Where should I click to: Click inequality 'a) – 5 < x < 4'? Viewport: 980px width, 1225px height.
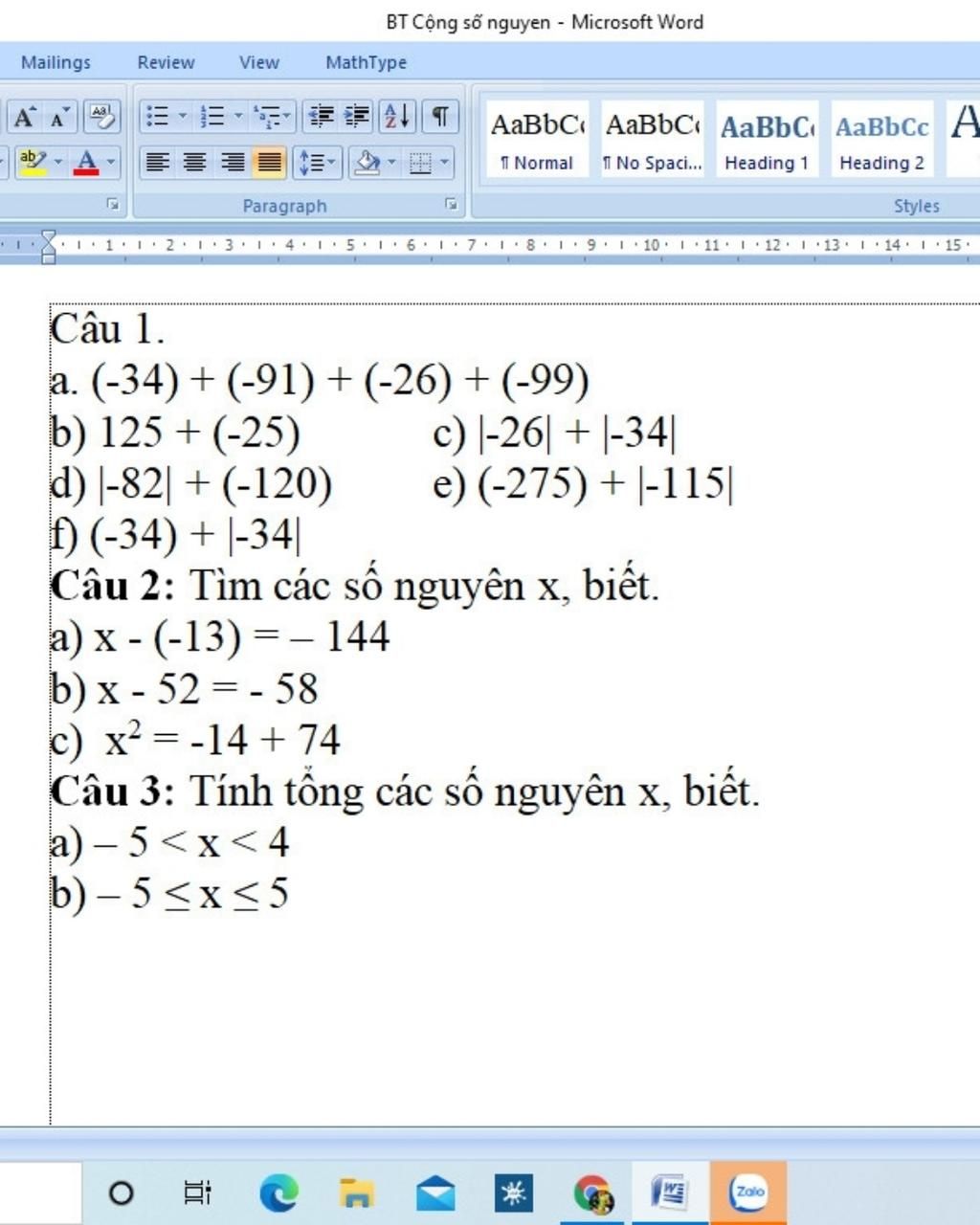click(x=169, y=843)
